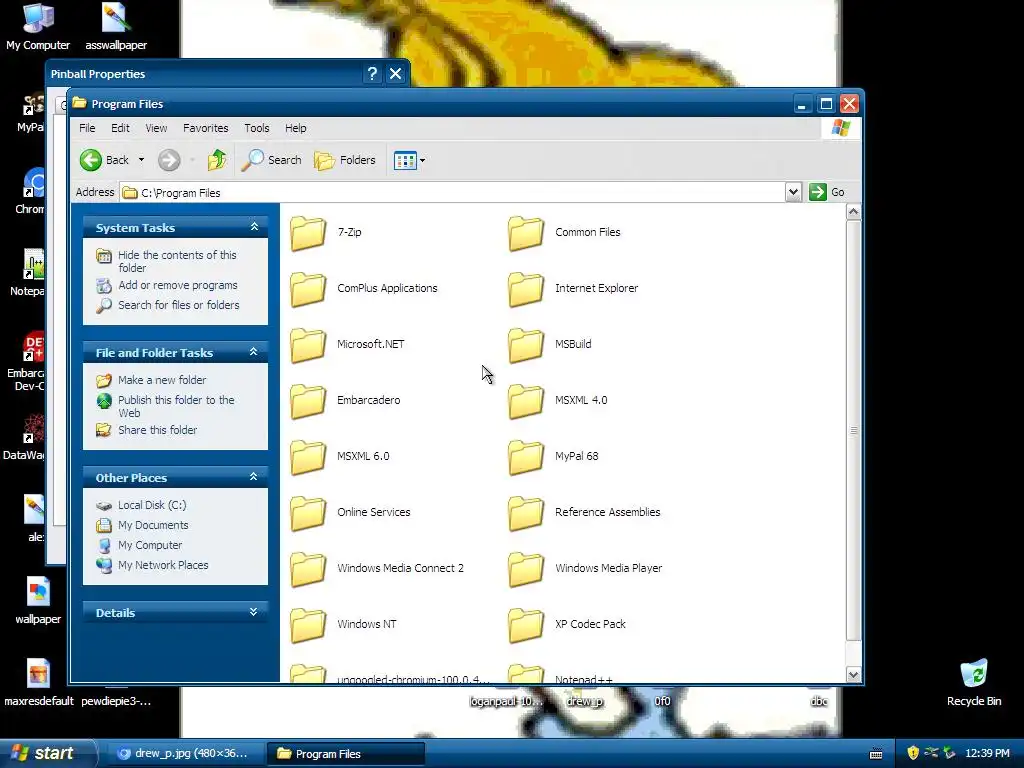
Task: Select the MSXML 4.0 folder icon
Action: [526, 400]
